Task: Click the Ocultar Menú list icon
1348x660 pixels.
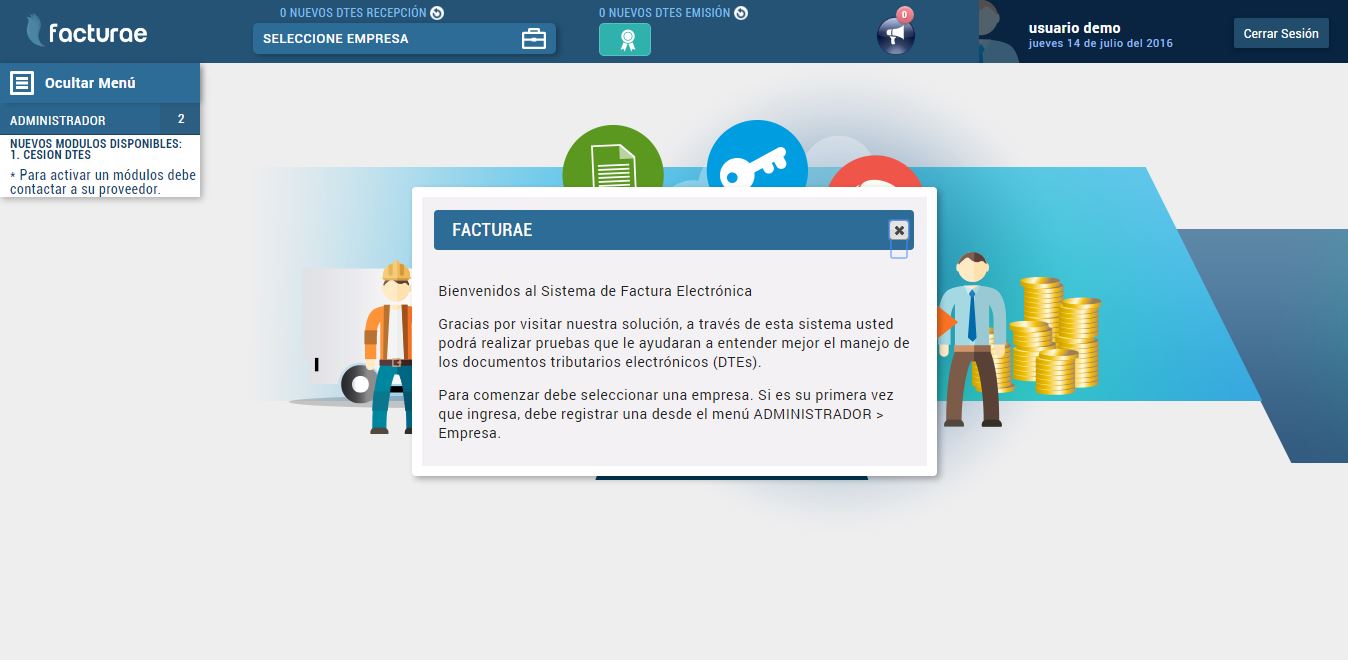Action: [22, 83]
